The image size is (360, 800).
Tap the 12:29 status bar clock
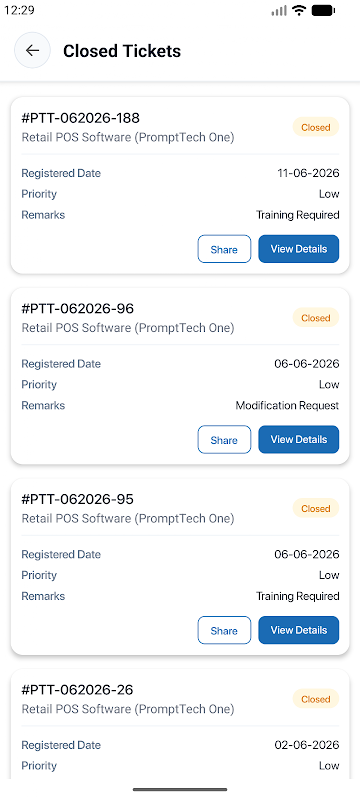point(19,10)
